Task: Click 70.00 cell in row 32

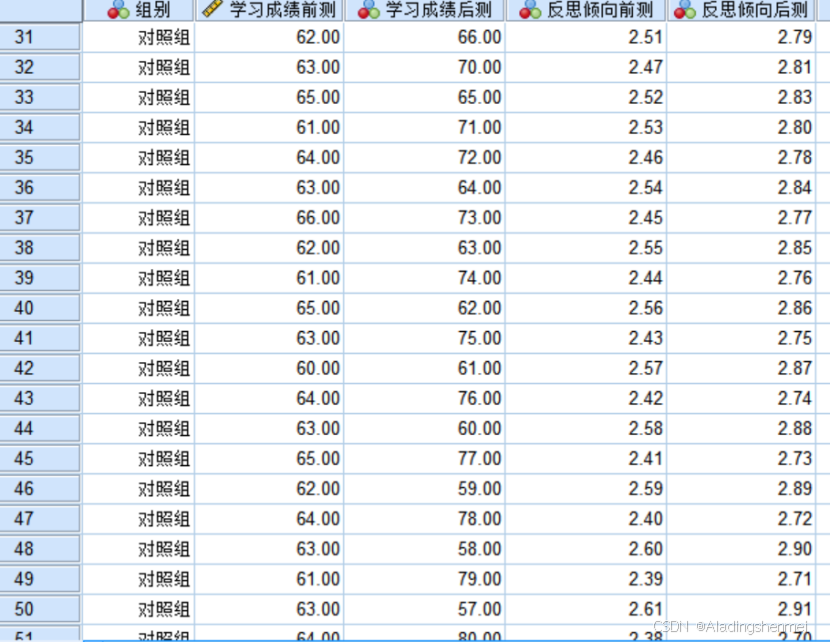Action: [425, 67]
